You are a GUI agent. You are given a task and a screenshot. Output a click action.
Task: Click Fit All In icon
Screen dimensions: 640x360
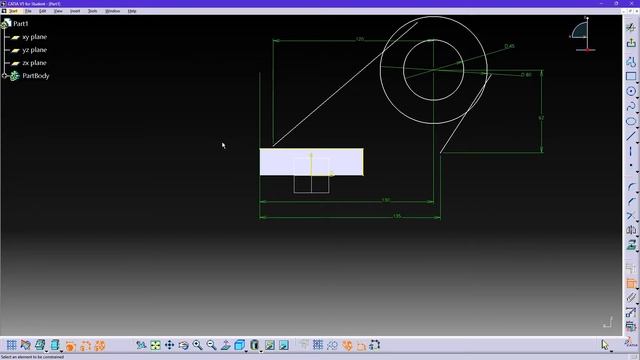pyautogui.click(x=156, y=345)
